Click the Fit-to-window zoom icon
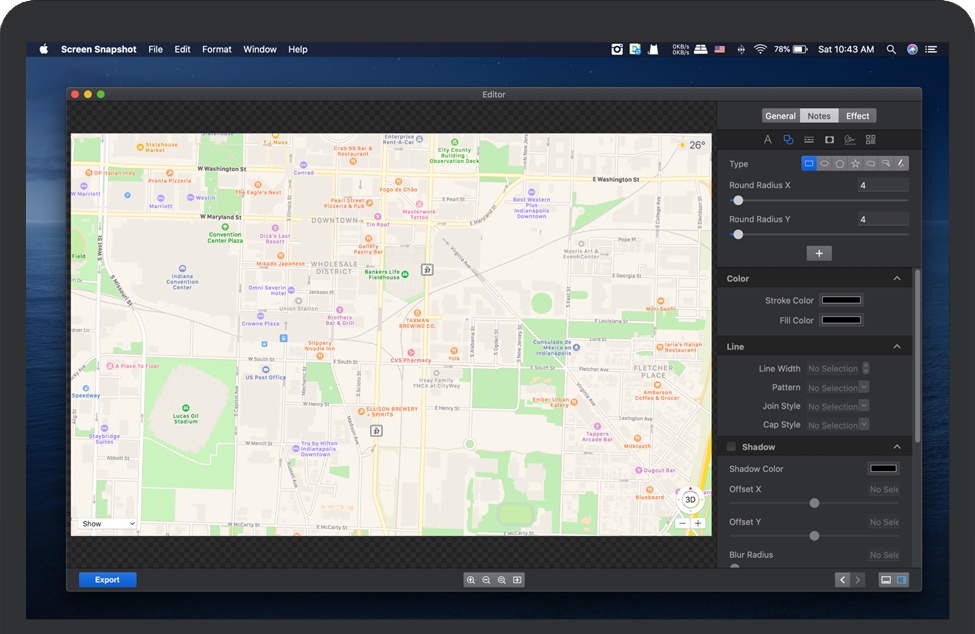Viewport: 975px width, 634px height. coord(516,579)
